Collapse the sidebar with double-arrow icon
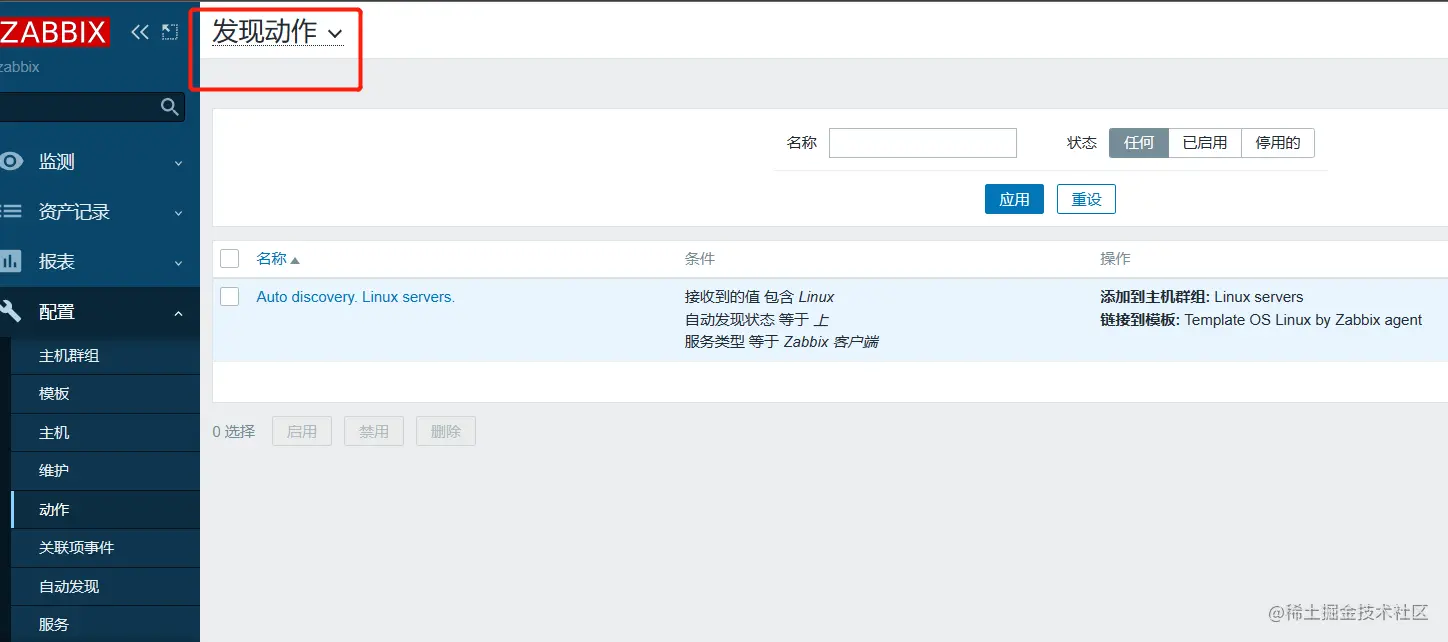Viewport: 1448px width, 642px height. click(x=140, y=32)
